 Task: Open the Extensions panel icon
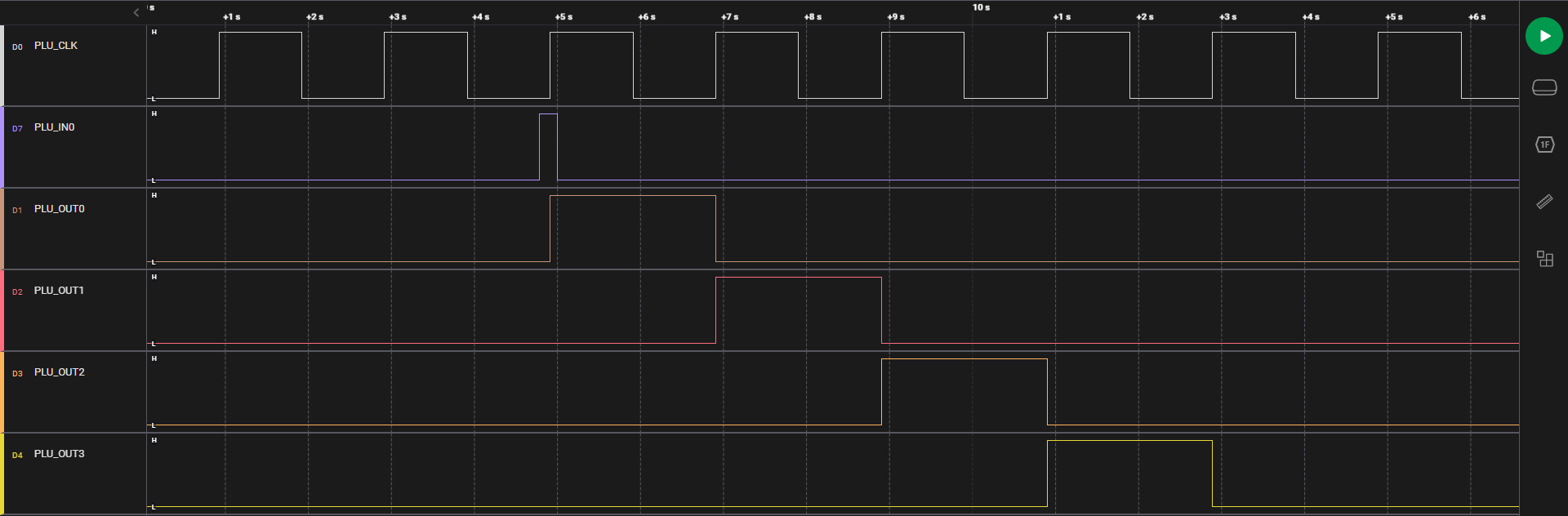coord(1543,259)
